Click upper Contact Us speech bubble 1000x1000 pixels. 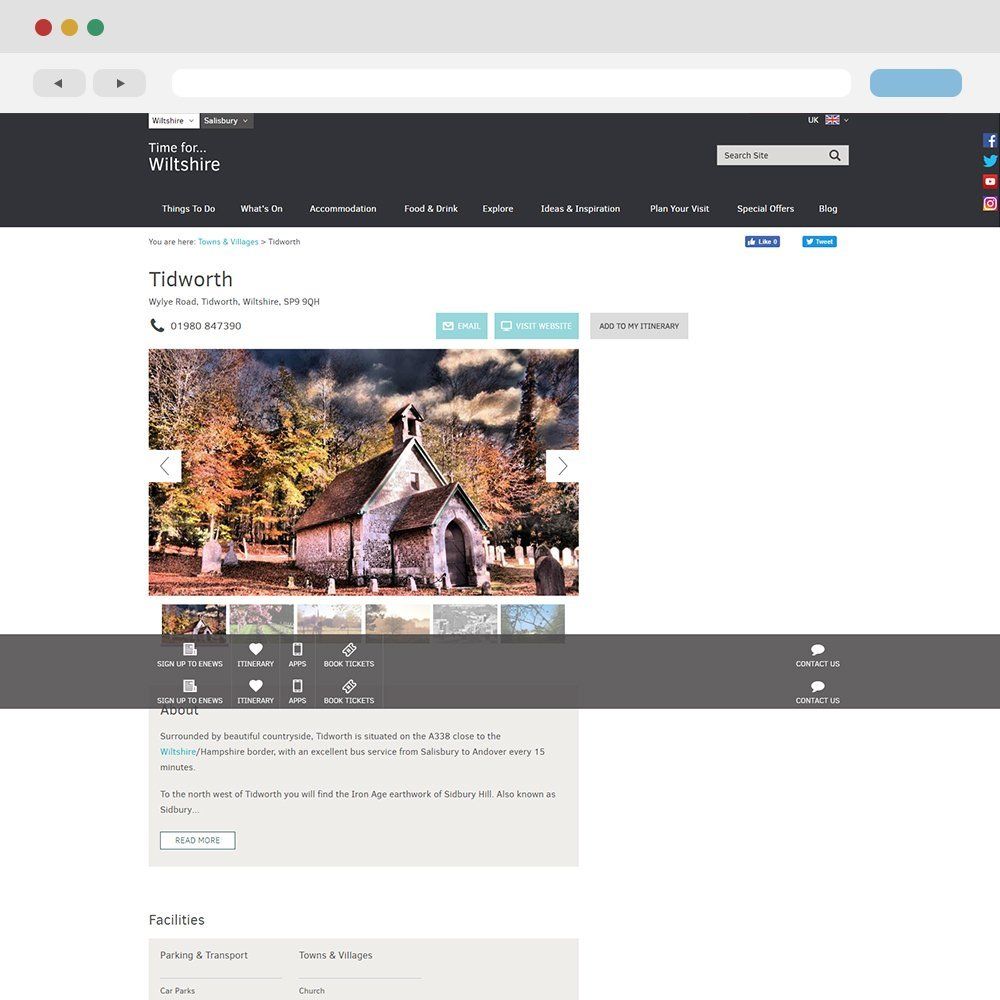(818, 649)
